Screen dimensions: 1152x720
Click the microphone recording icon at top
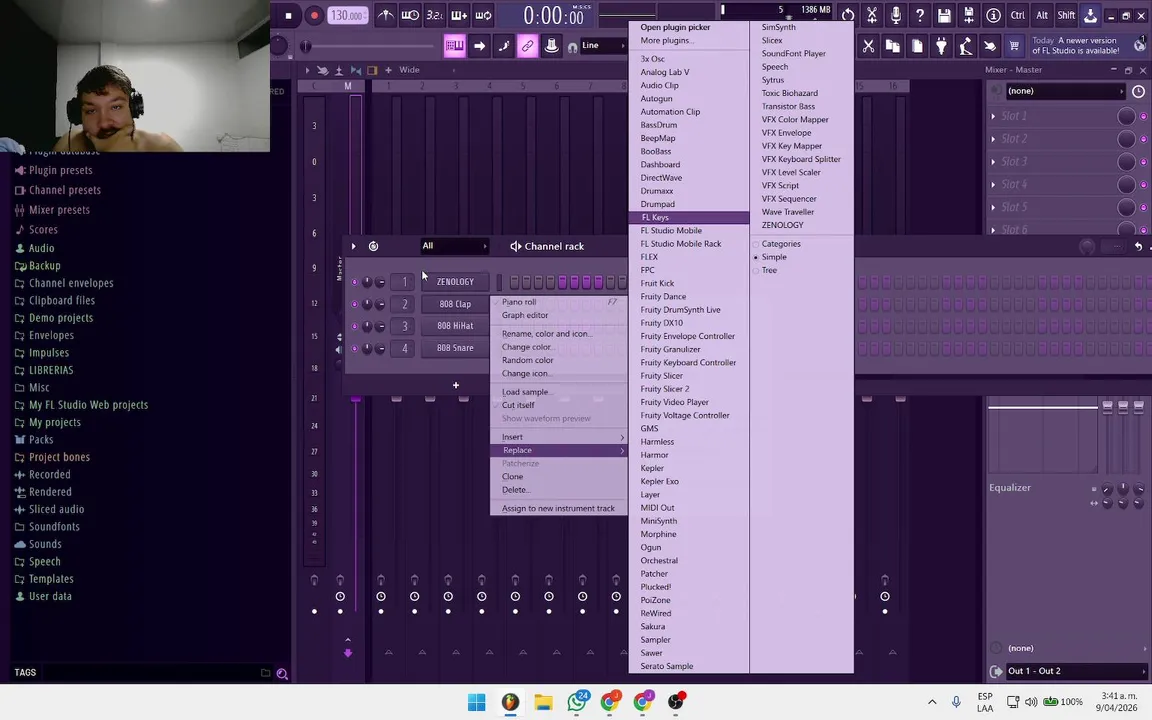point(896,15)
